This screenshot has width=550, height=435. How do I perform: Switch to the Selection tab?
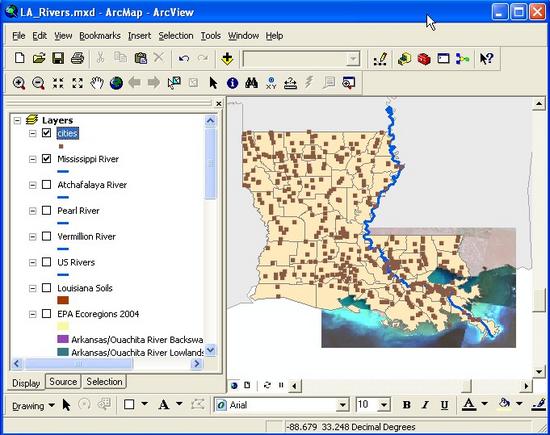[104, 381]
